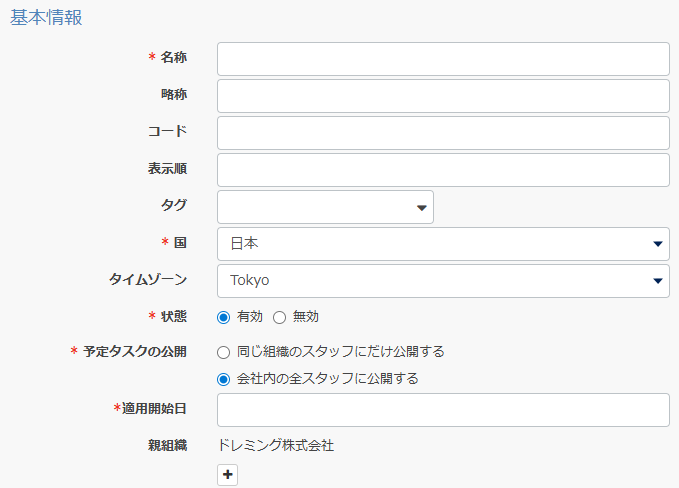This screenshot has width=679, height=488.
Task: Click the 名称 field label
Action: coord(173,58)
